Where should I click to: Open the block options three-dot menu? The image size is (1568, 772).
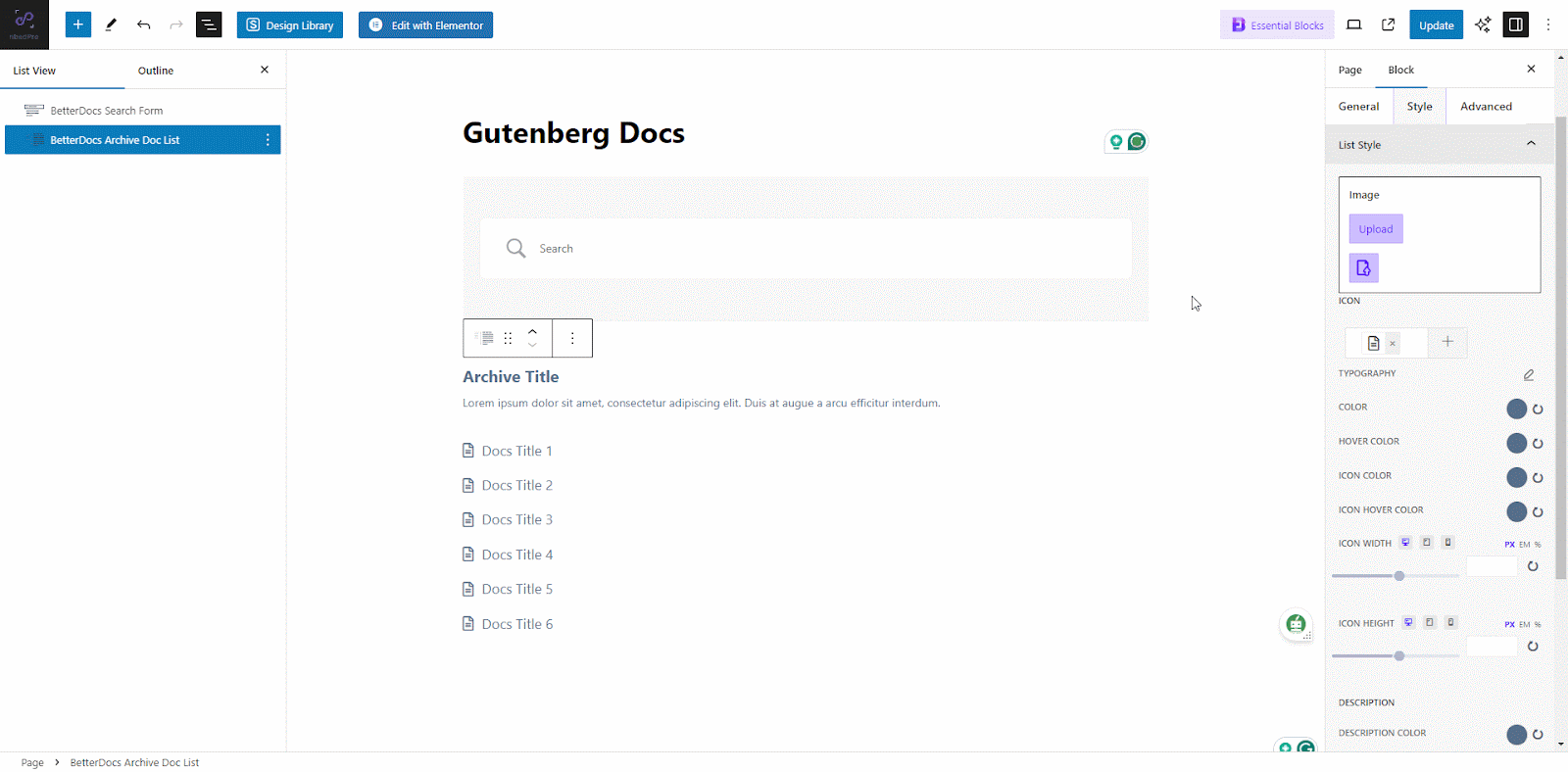572,337
